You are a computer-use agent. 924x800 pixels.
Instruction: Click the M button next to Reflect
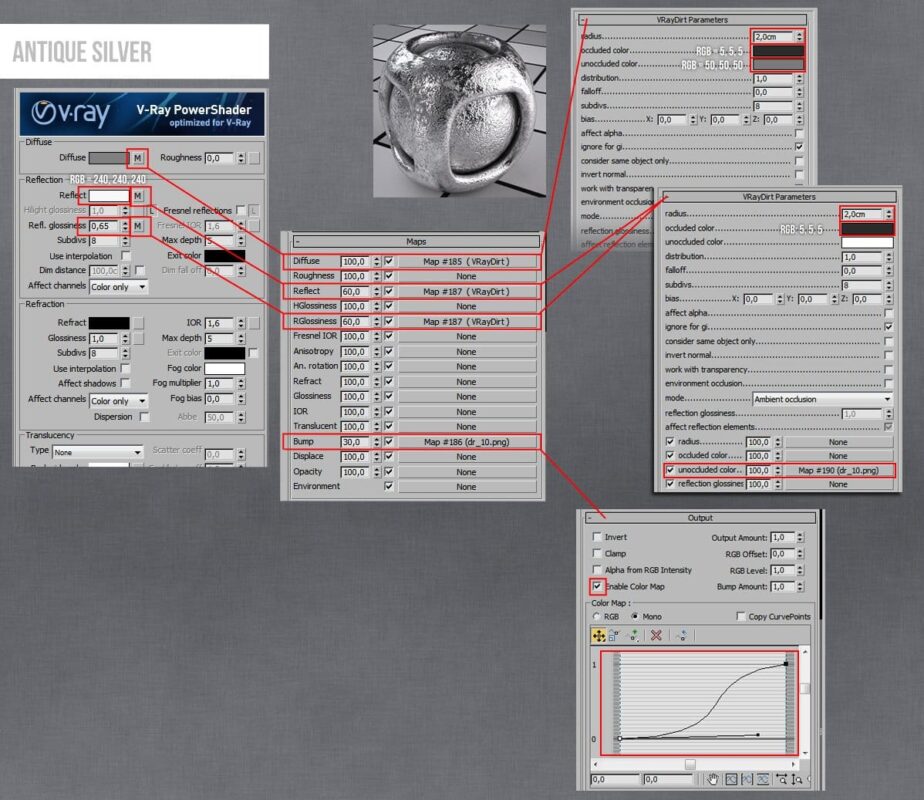tap(138, 195)
